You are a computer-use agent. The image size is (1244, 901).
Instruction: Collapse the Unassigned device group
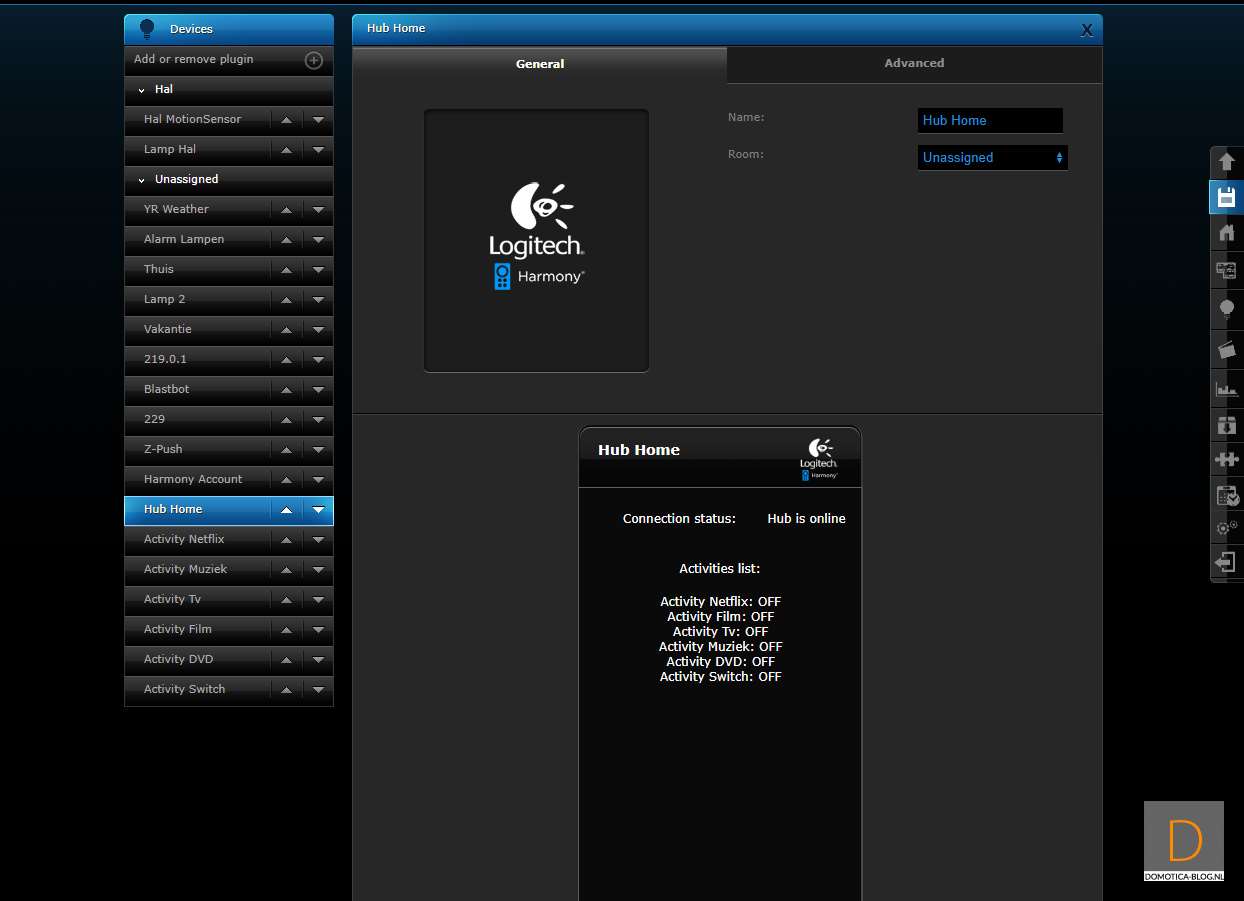click(142, 180)
